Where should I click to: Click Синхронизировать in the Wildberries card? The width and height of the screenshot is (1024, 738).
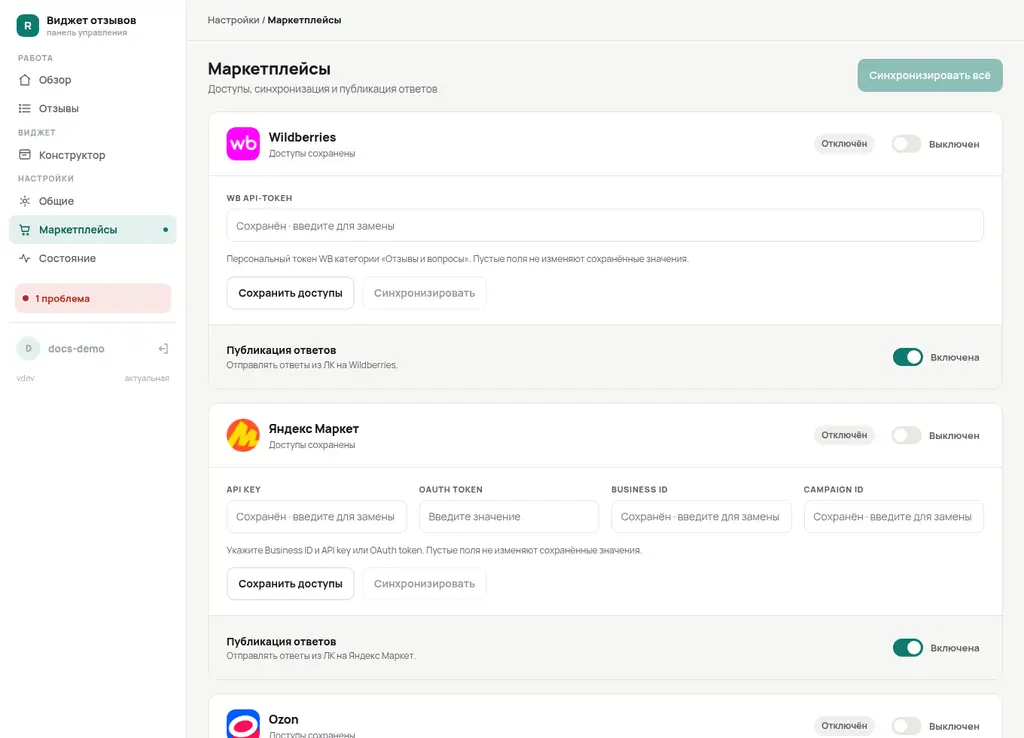click(424, 293)
